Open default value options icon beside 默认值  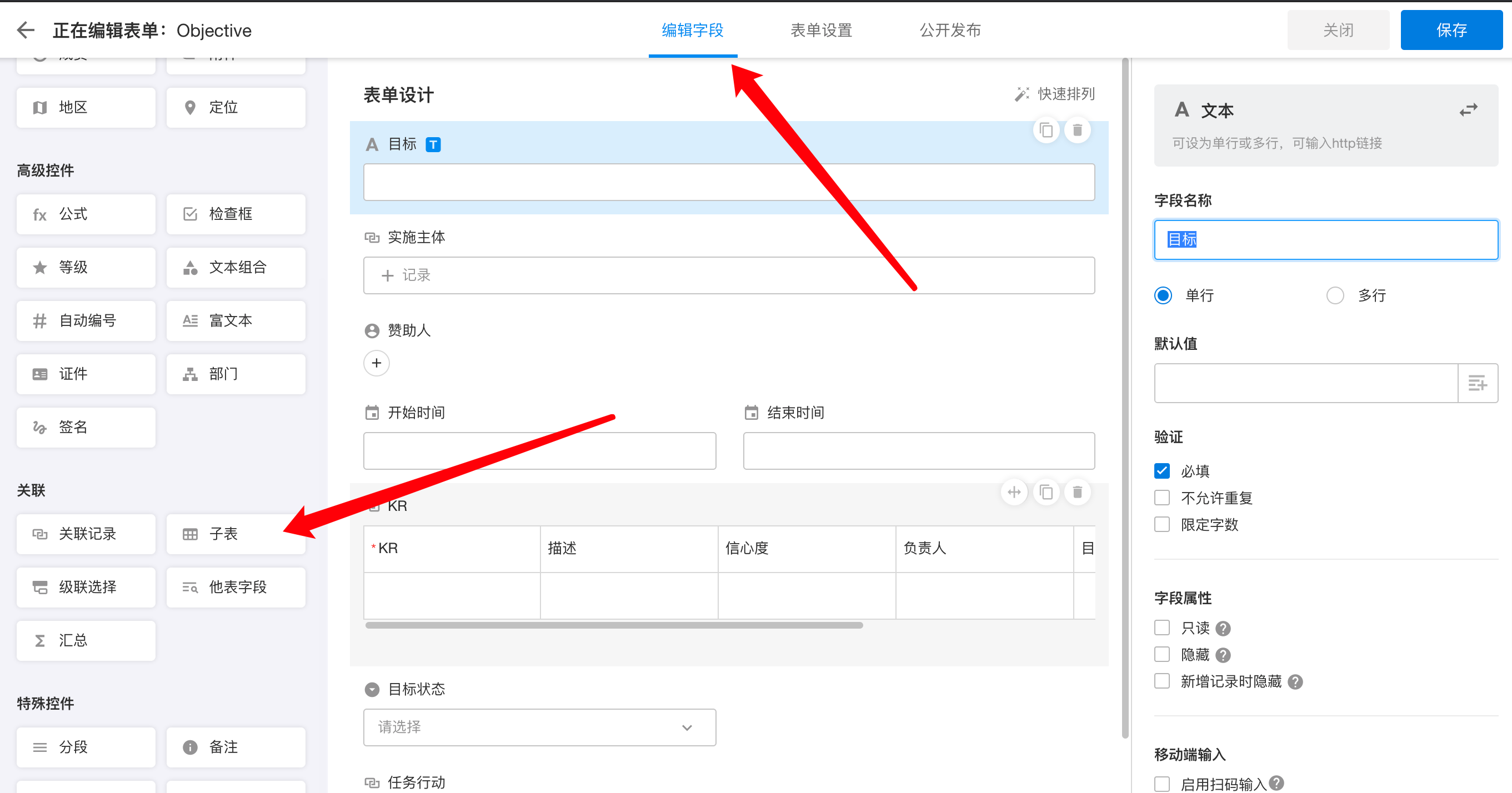point(1477,383)
